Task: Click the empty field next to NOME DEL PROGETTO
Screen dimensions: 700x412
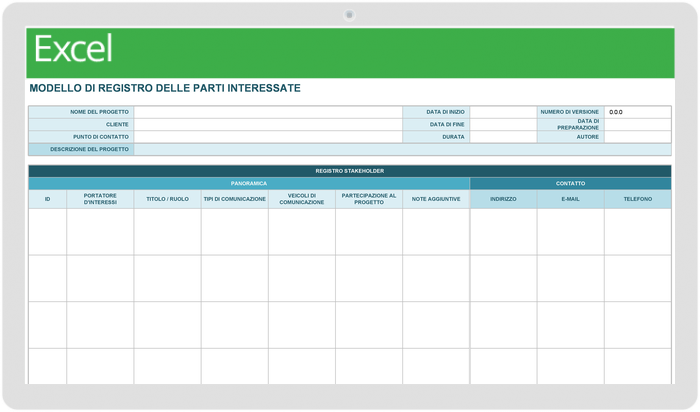Action: click(268, 112)
